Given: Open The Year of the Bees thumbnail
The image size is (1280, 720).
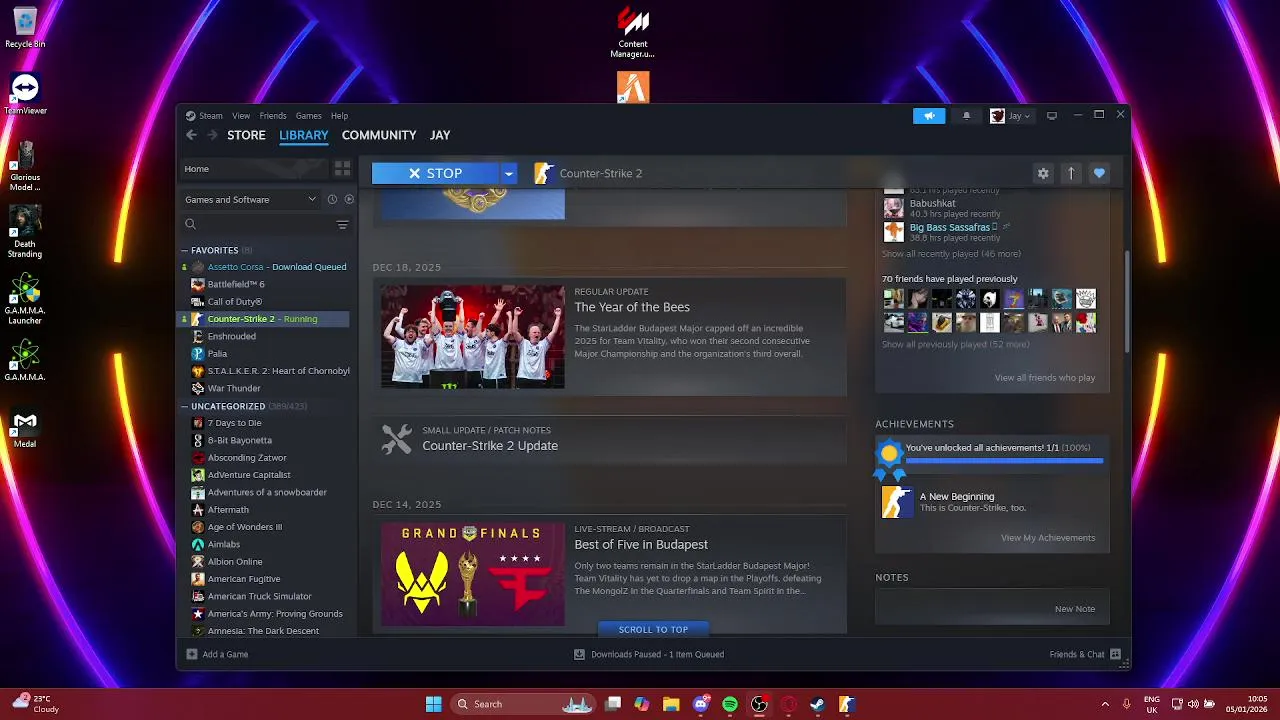Looking at the screenshot, I should tap(472, 336).
